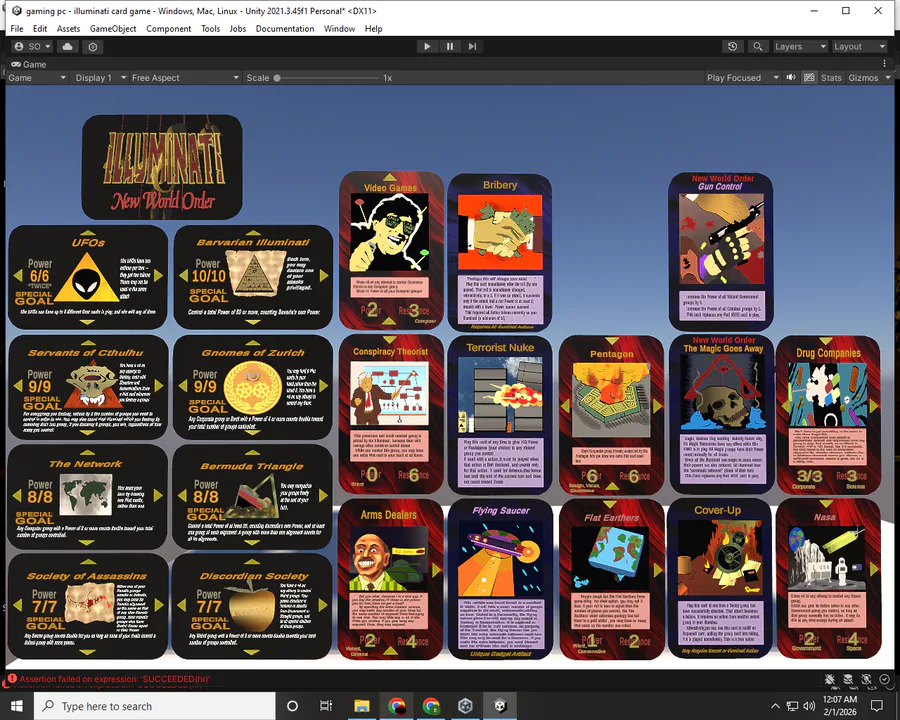Open the Windows notification center
This screenshot has height=720, width=900.
[x=876, y=706]
